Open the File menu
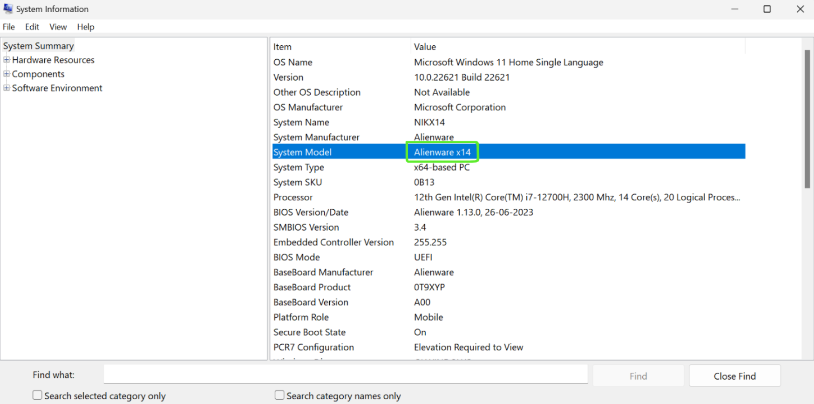Viewport: 814px width, 404px height. pyautogui.click(x=9, y=27)
